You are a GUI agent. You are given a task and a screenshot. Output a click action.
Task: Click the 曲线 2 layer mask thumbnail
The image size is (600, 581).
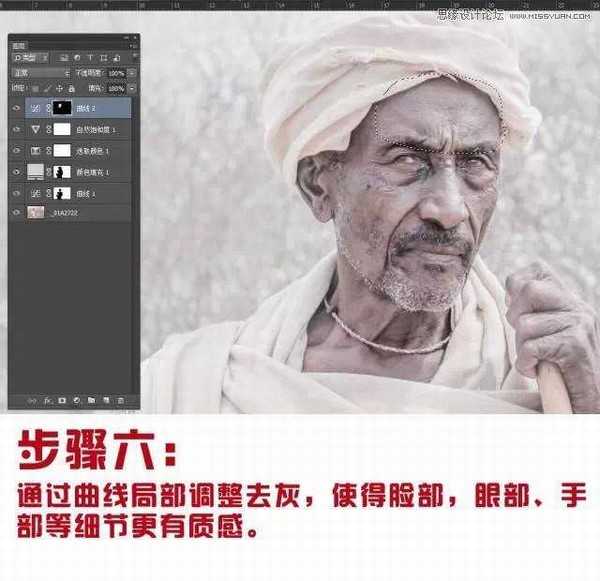[x=63, y=108]
